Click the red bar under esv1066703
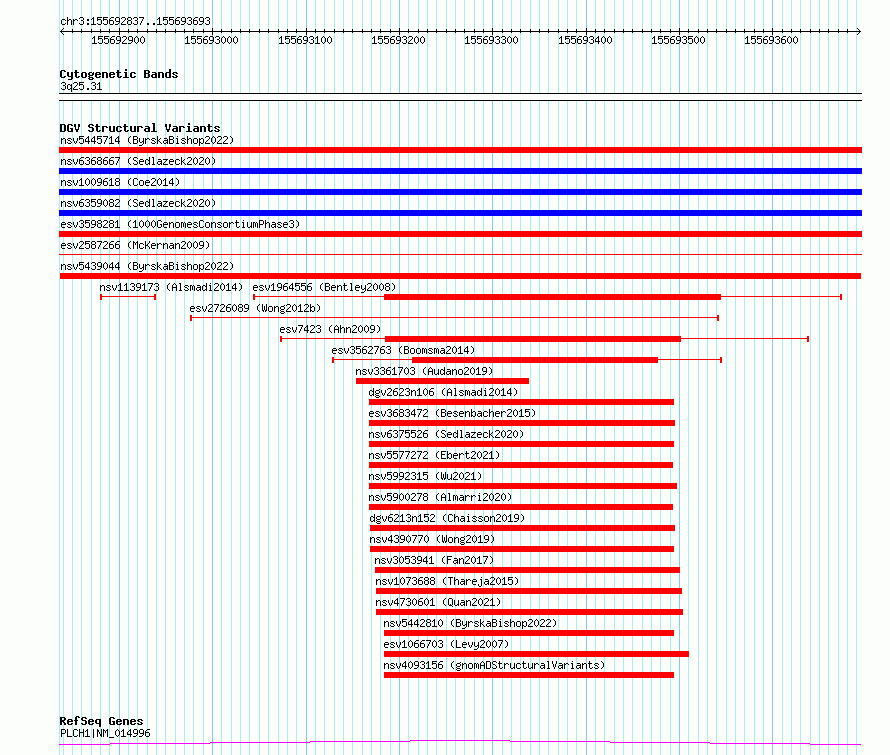890x755 pixels. 536,654
